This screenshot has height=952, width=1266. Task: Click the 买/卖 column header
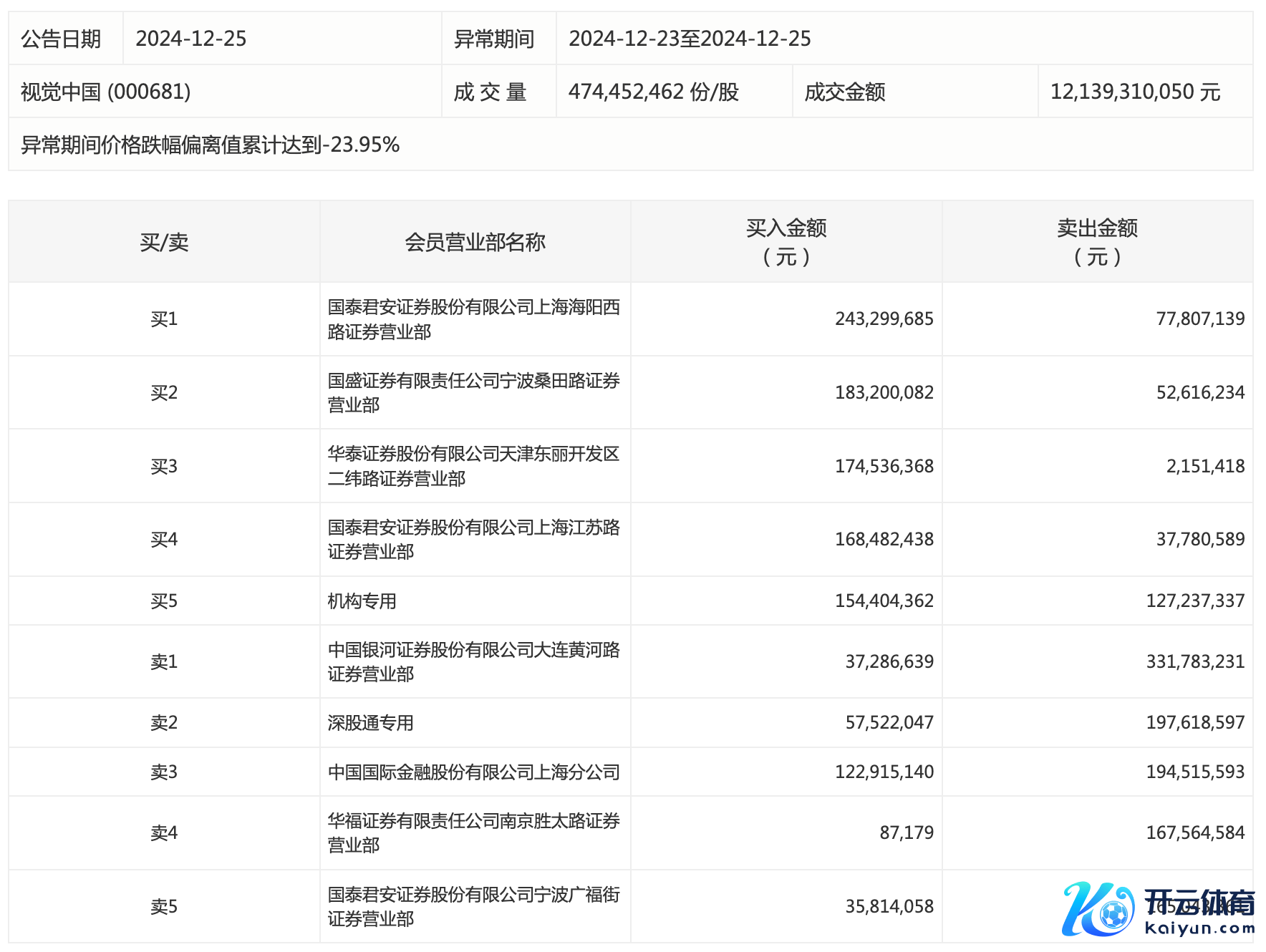(x=164, y=242)
